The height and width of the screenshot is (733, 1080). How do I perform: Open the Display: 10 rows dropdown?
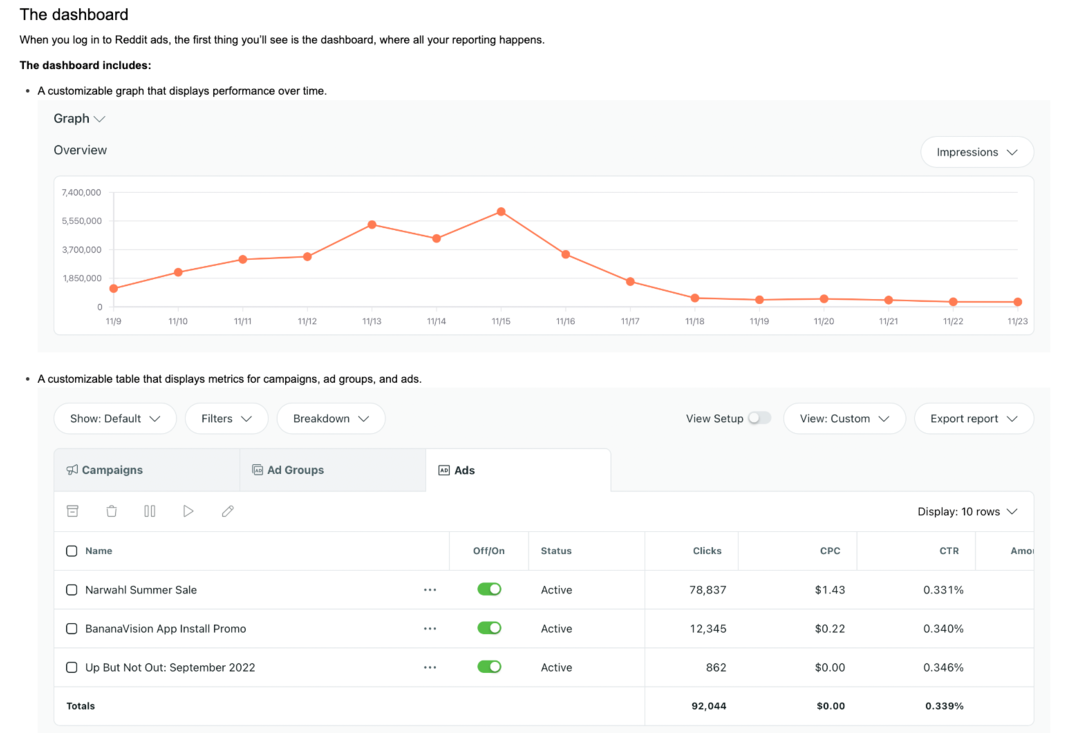click(x=967, y=512)
